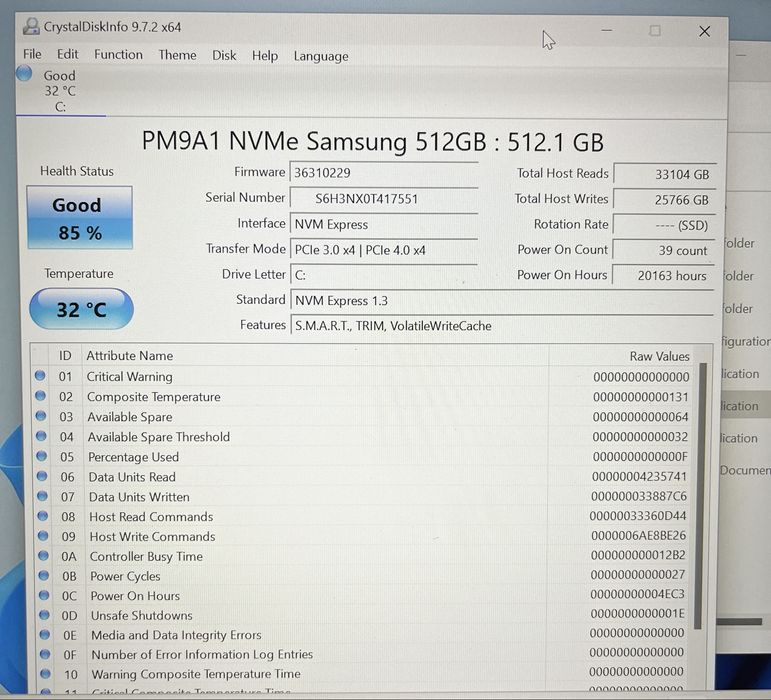Click the status dot for Host Write Commands
This screenshot has width=771, height=700.
(43, 535)
